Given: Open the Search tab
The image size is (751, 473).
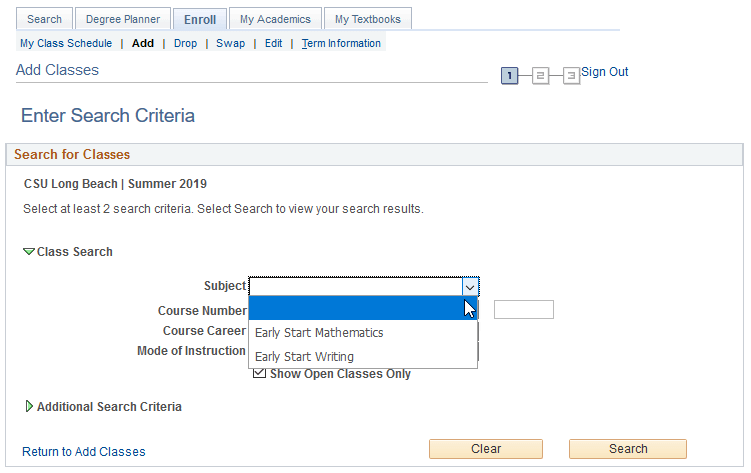Looking at the screenshot, I should pos(45,19).
